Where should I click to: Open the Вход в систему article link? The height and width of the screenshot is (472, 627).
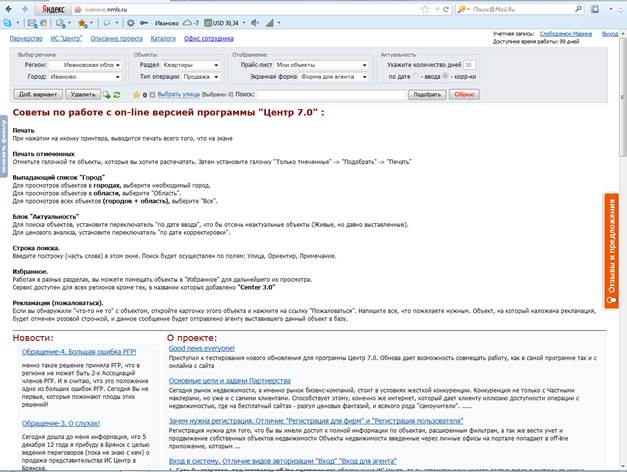click(x=282, y=461)
